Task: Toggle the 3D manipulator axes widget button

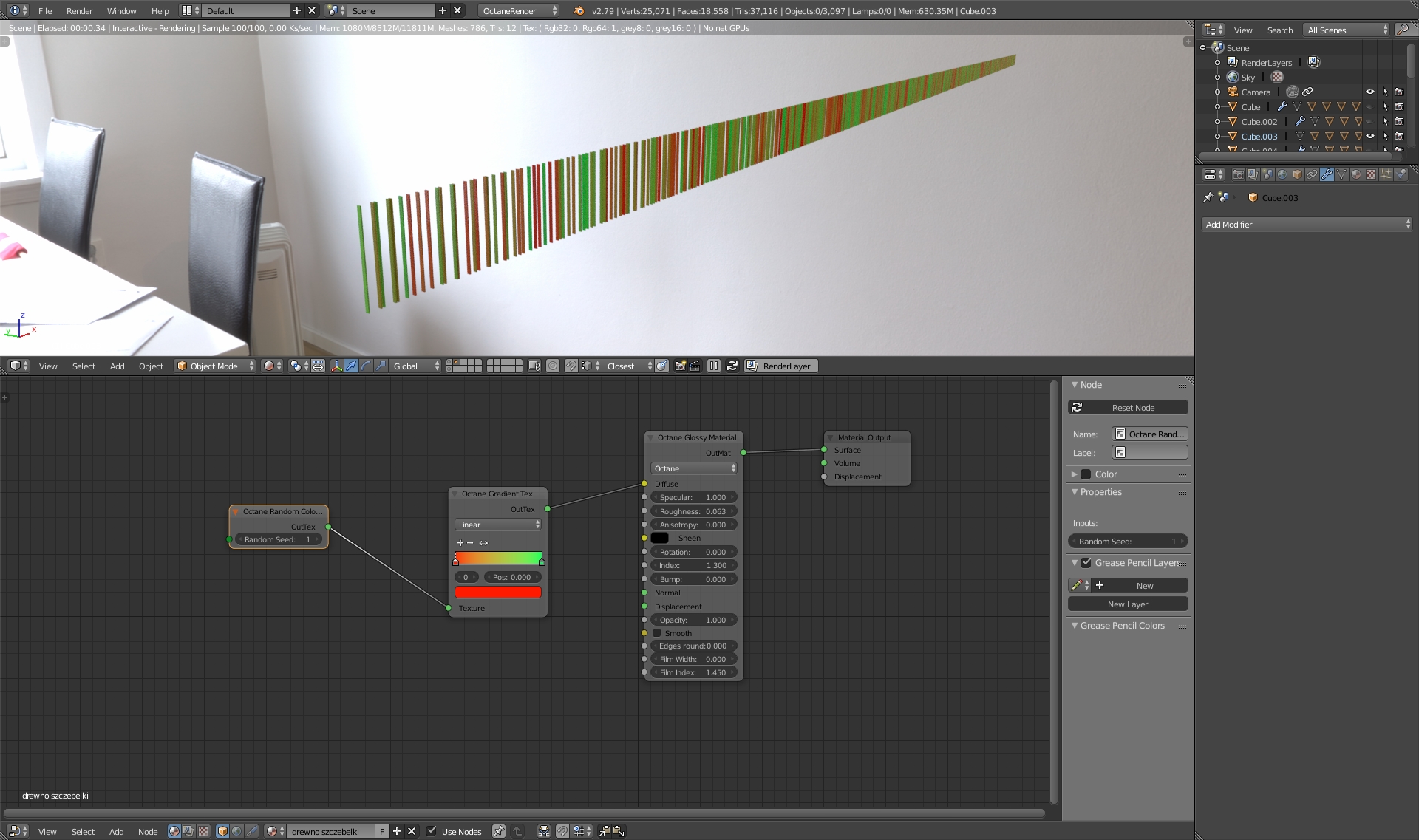Action: 336,366
